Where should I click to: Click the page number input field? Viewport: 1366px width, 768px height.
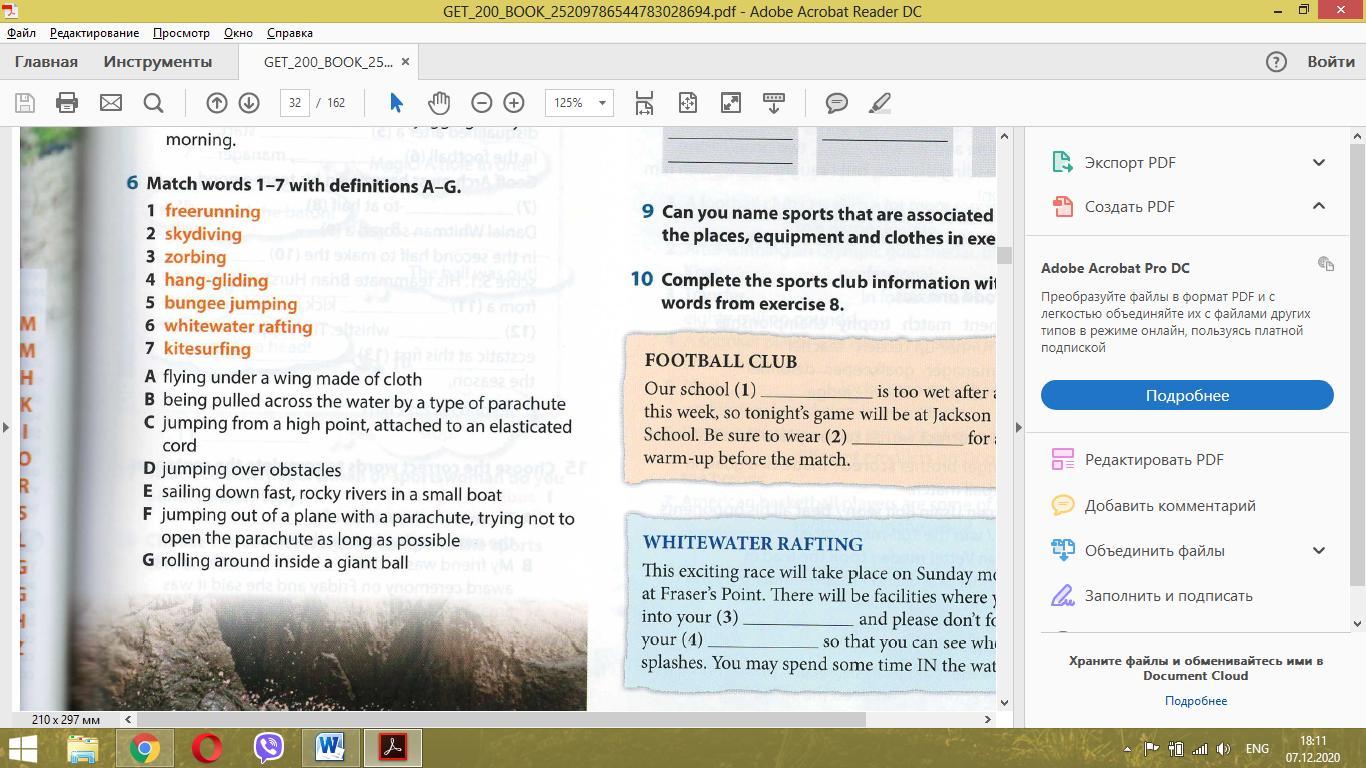click(x=294, y=103)
